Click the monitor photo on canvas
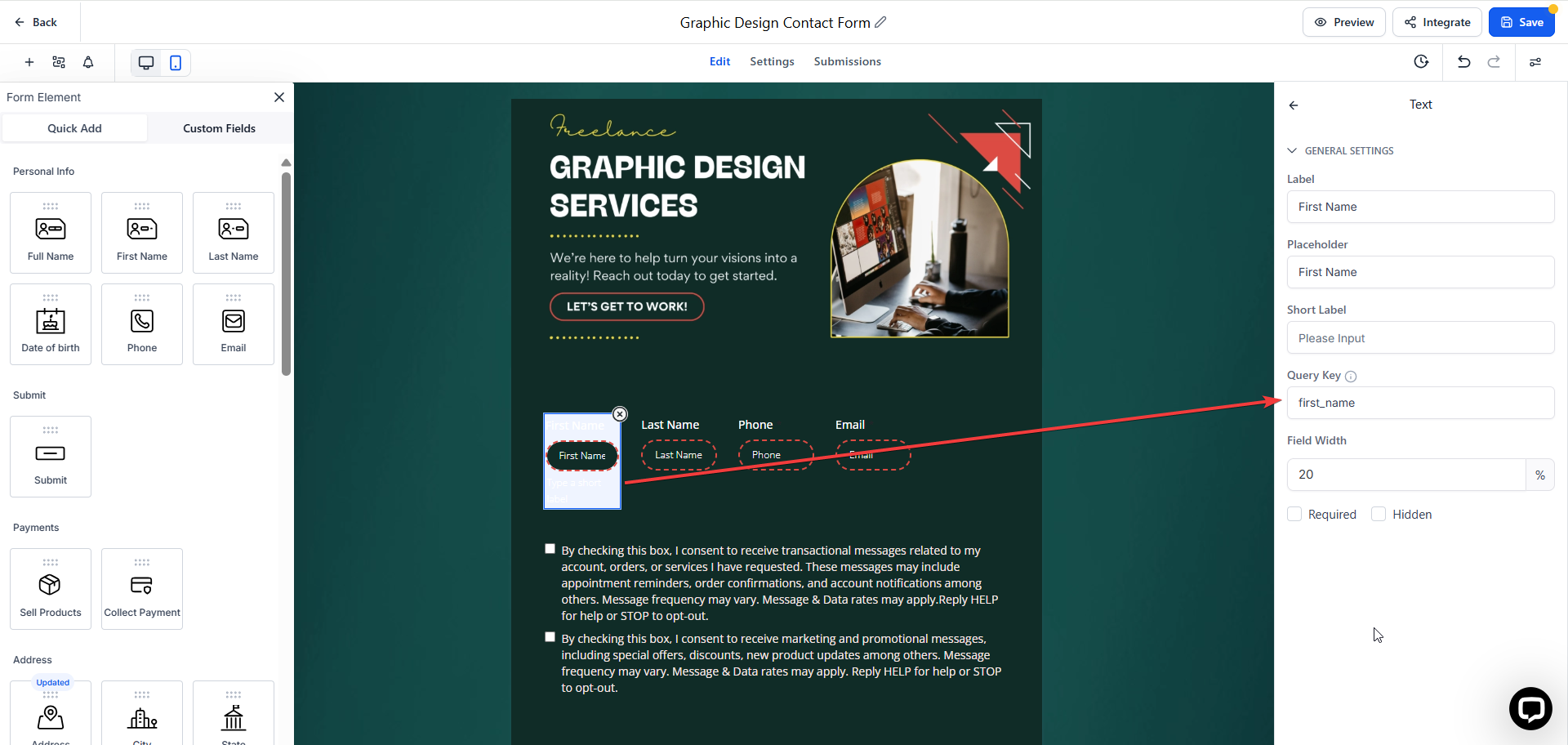 tap(920, 248)
